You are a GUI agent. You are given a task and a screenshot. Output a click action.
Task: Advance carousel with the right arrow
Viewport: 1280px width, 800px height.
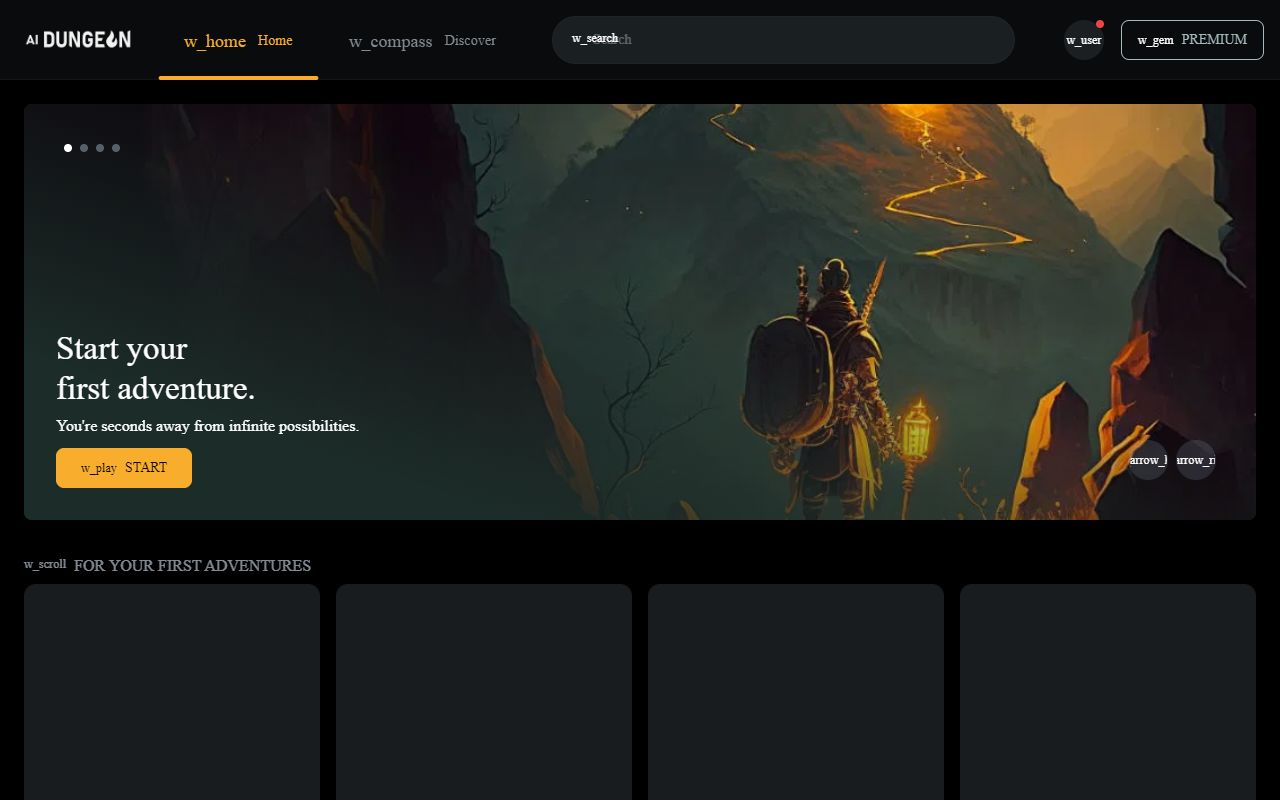click(x=1196, y=460)
